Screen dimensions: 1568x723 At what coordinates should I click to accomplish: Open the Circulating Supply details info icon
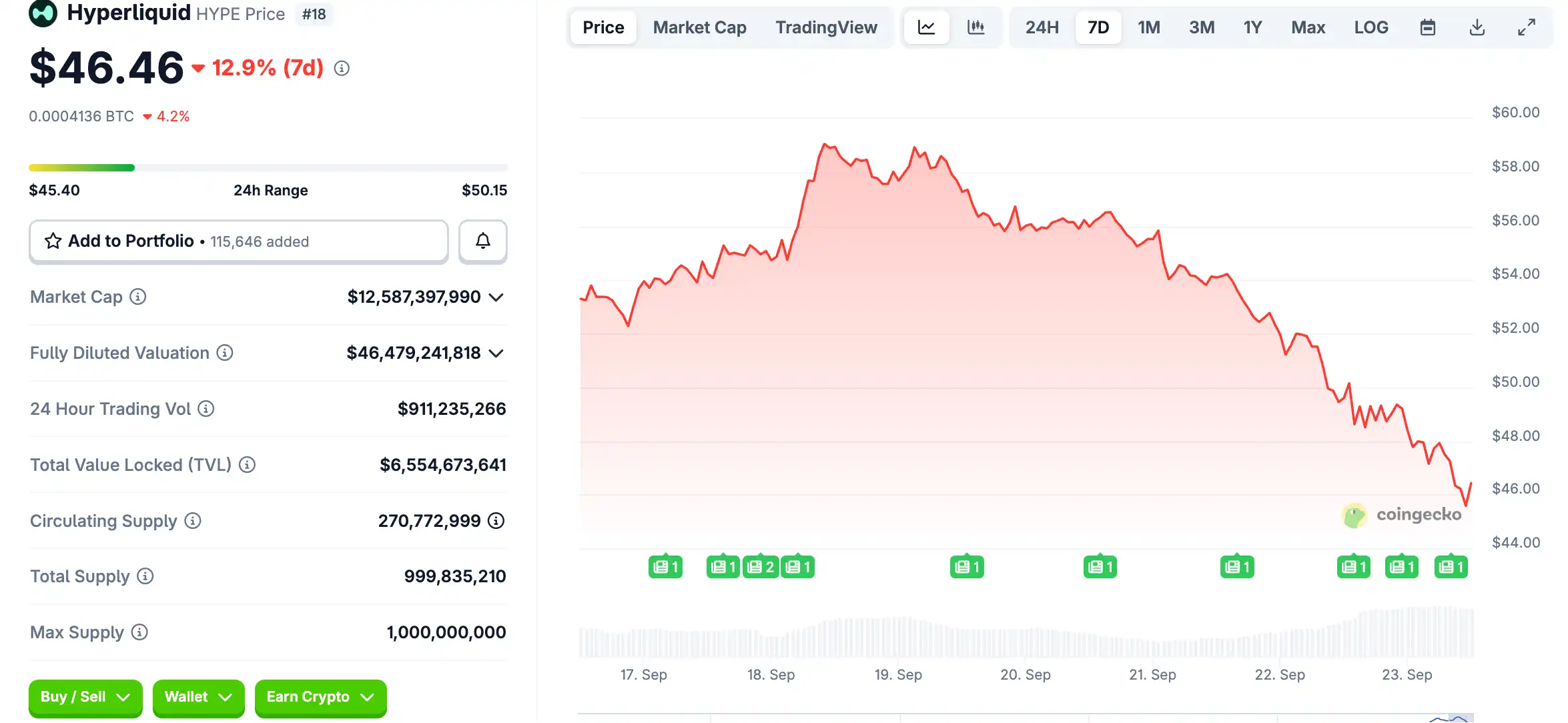click(496, 521)
